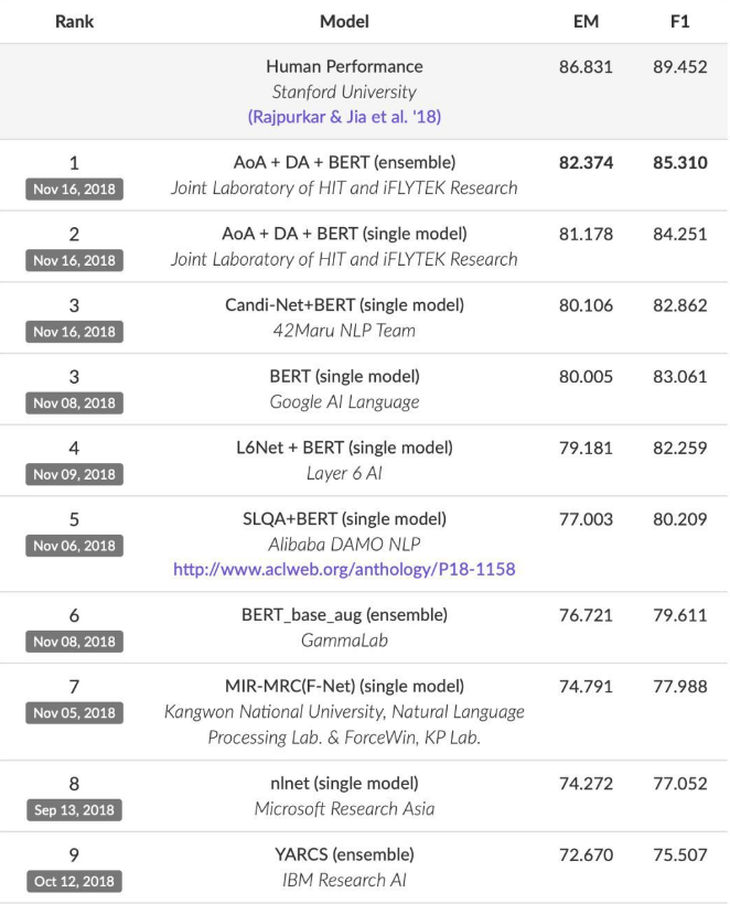Click the Rank column header
This screenshot has height=904, width=730.
pyautogui.click(x=74, y=22)
